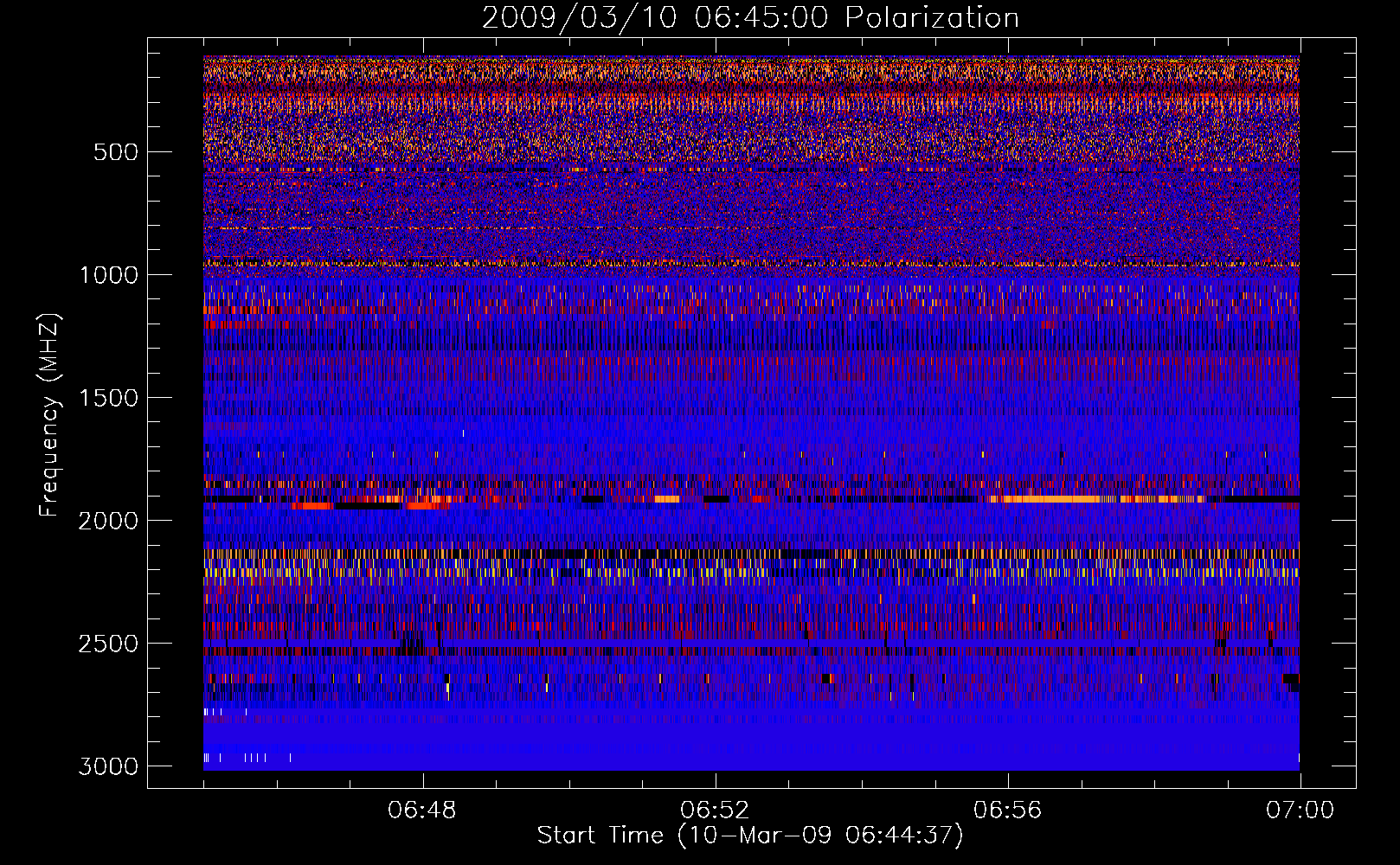Screen dimensions: 1400x865
Task: Click the 2000 frequency tick label
Action: coord(108,521)
